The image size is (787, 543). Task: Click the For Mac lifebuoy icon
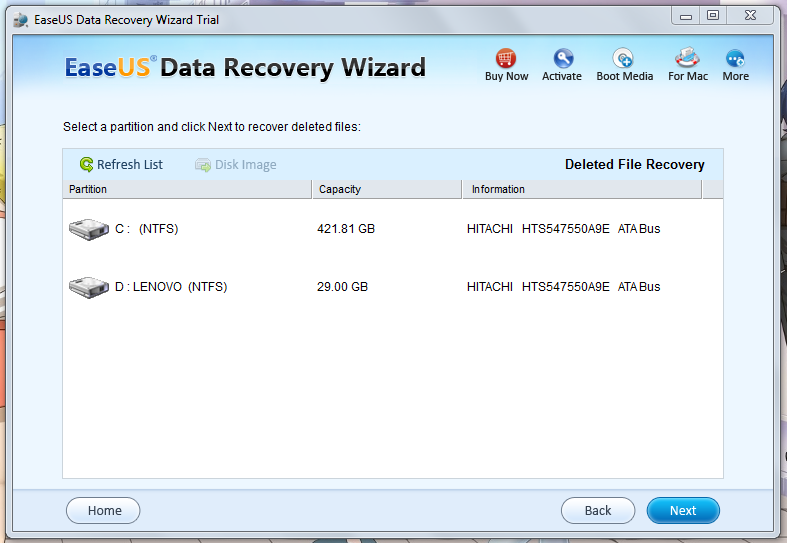pyautogui.click(x=687, y=57)
